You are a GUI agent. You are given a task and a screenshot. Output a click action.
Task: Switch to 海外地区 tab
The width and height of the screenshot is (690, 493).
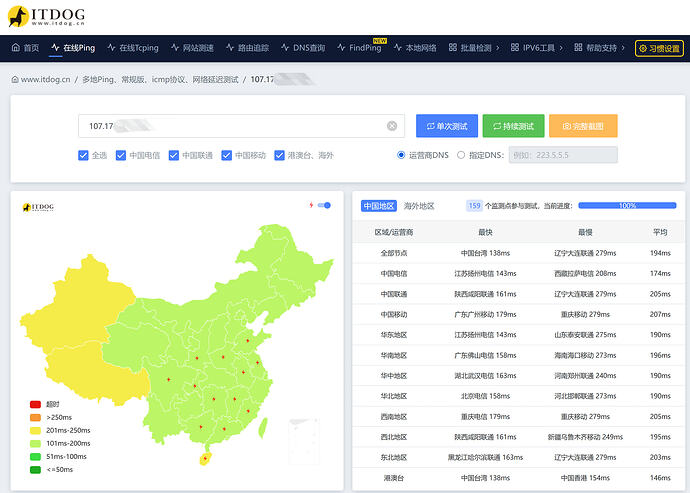click(x=419, y=206)
